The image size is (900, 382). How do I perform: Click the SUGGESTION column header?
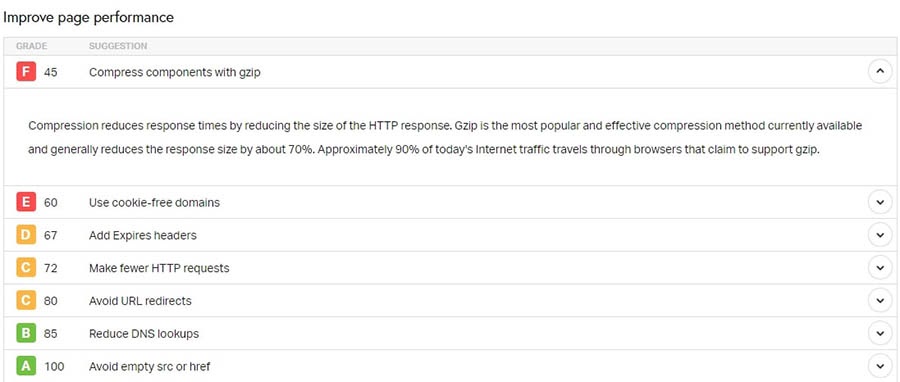coord(118,46)
